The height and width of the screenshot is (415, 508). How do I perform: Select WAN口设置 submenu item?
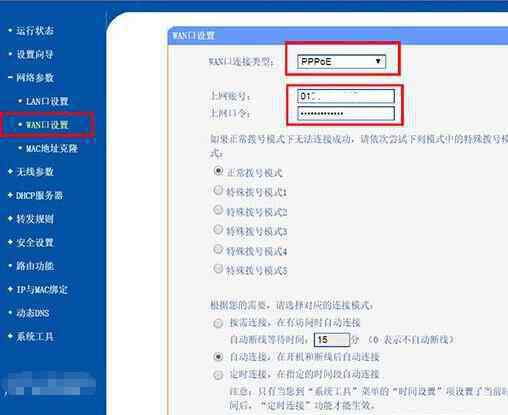click(47, 125)
